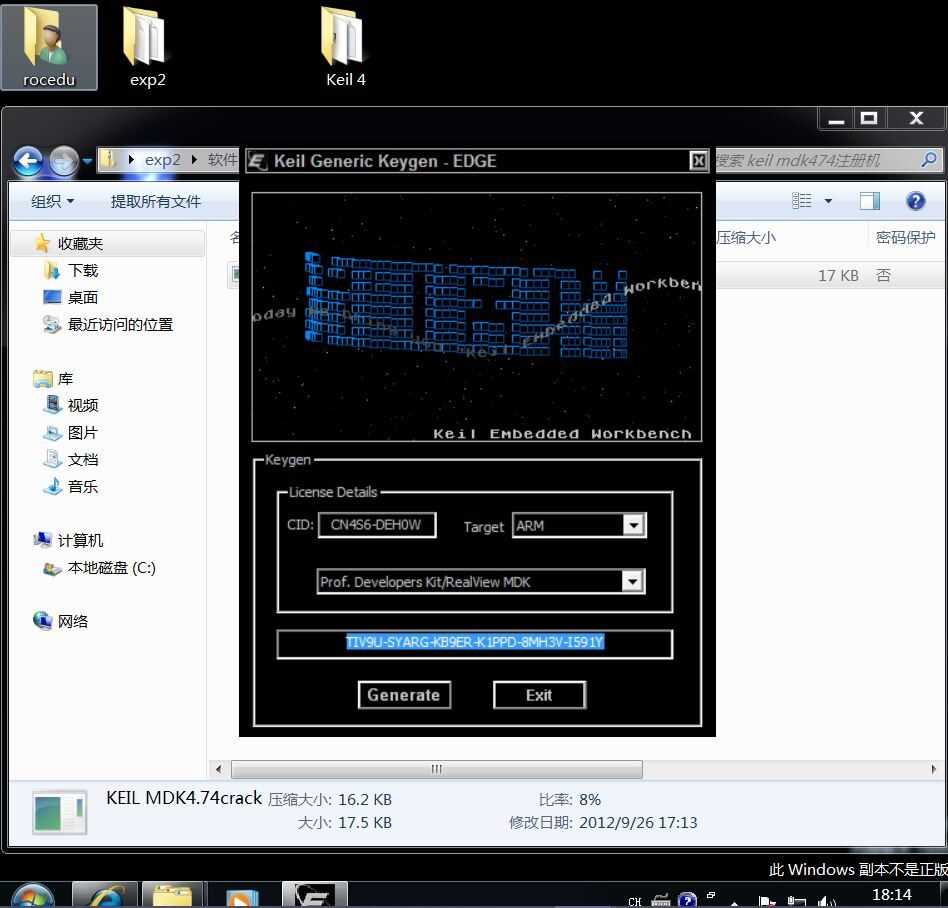Open the Windows Start button
Viewport: 948px width, 908px height.
pos(31,895)
